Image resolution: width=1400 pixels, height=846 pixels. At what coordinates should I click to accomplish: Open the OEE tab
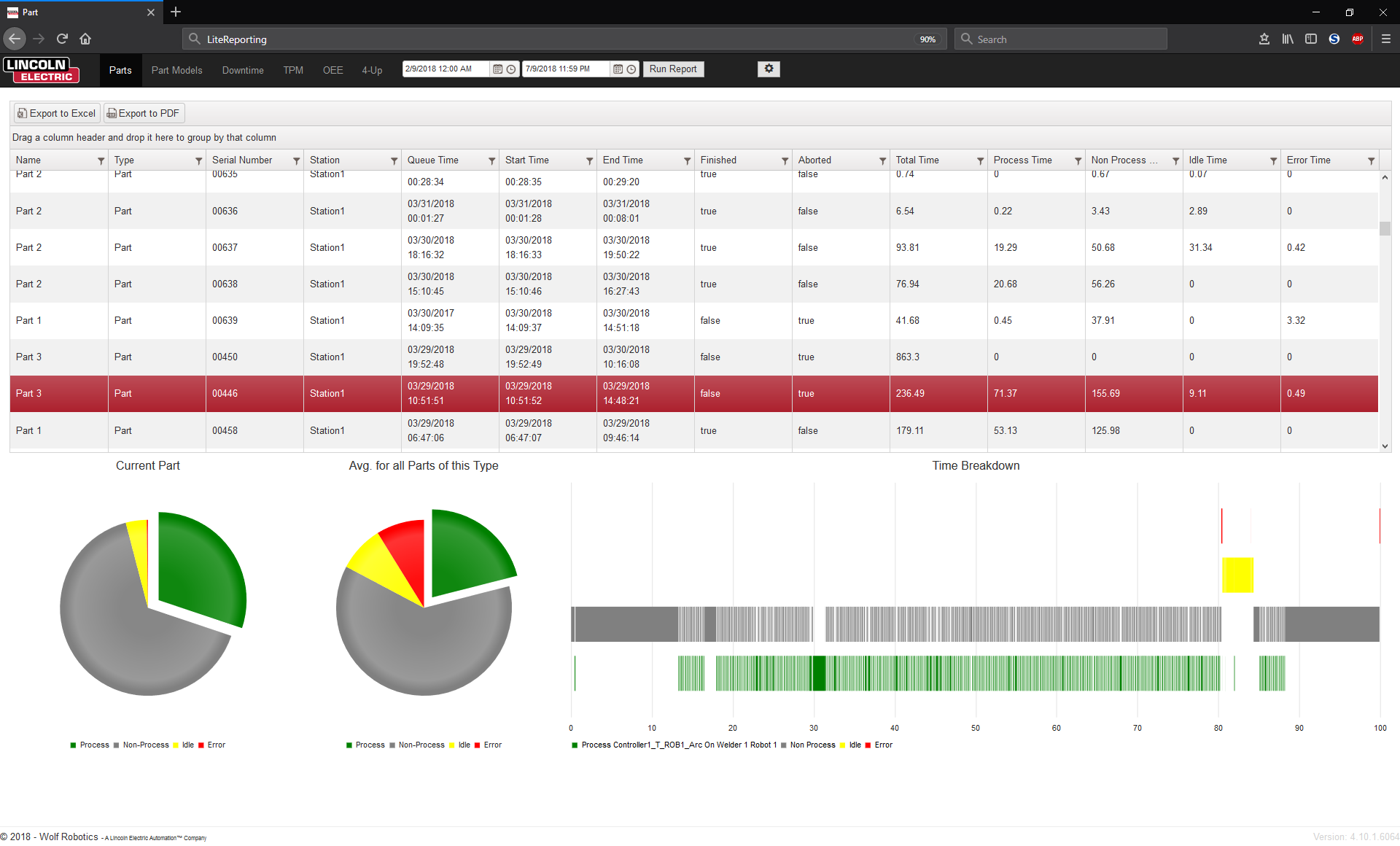pyautogui.click(x=332, y=70)
